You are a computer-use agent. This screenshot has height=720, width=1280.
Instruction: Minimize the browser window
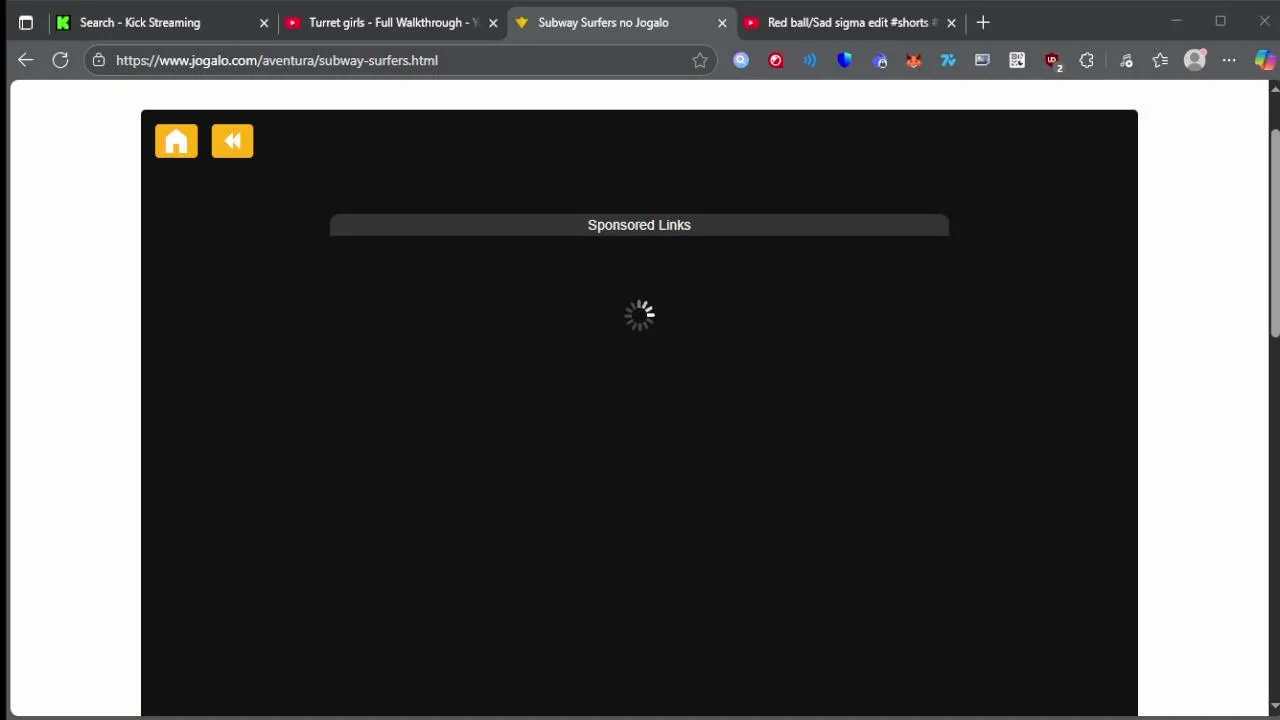click(x=1176, y=21)
